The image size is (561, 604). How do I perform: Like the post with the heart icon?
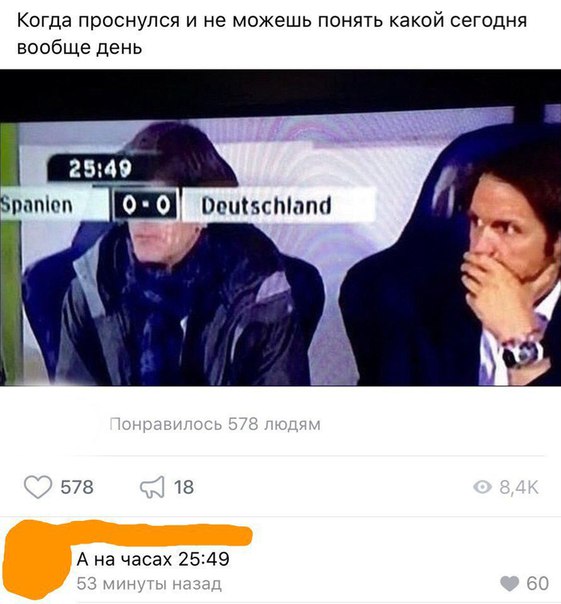coord(38,487)
